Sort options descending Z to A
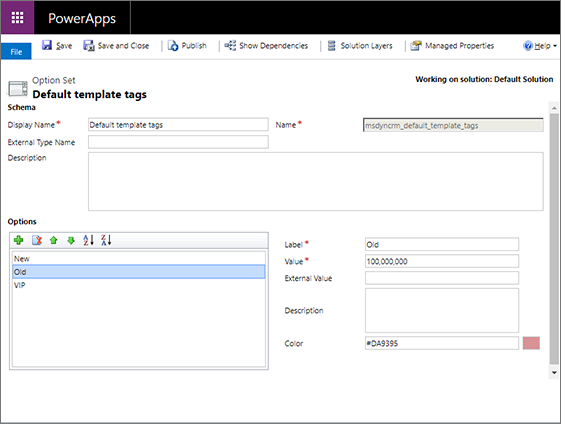Image resolution: width=561 pixels, height=424 pixels. [x=106, y=240]
